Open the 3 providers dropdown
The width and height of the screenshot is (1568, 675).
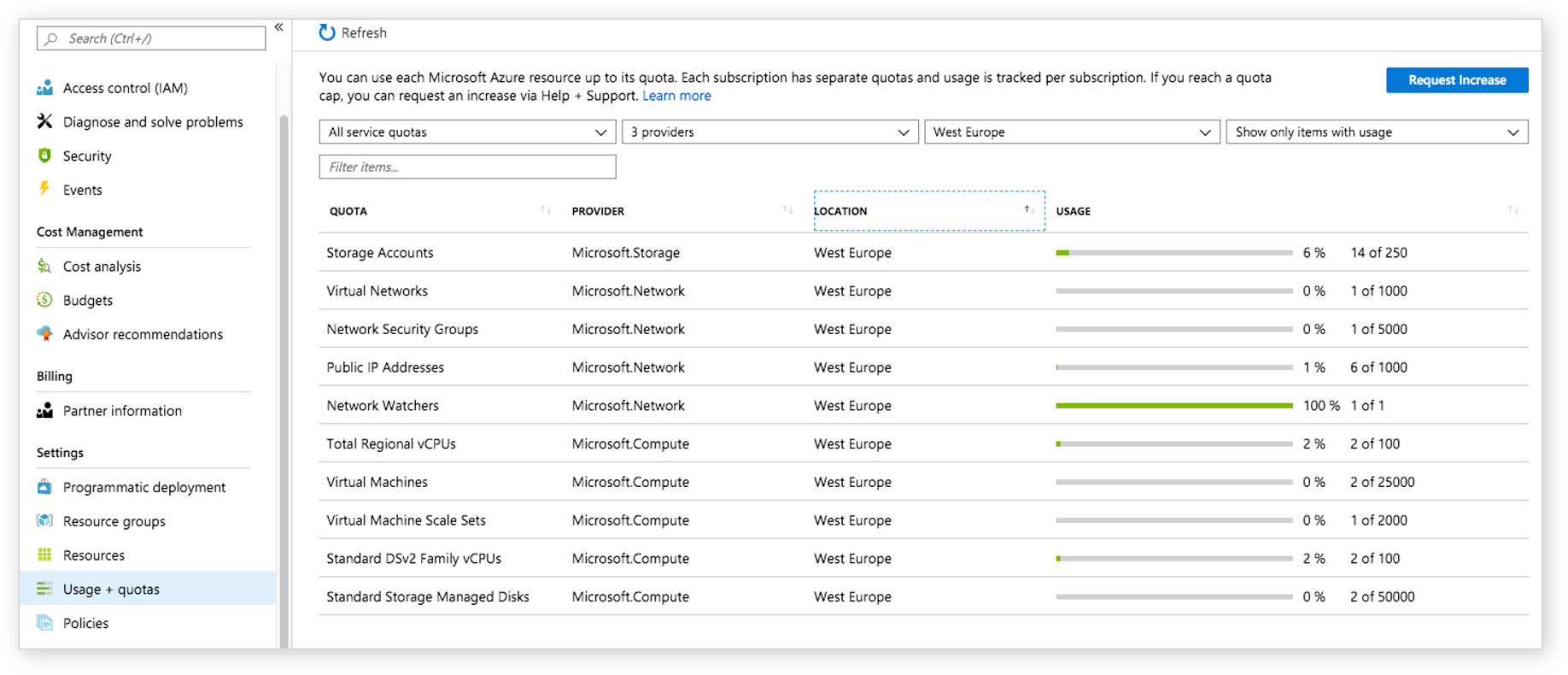769,132
